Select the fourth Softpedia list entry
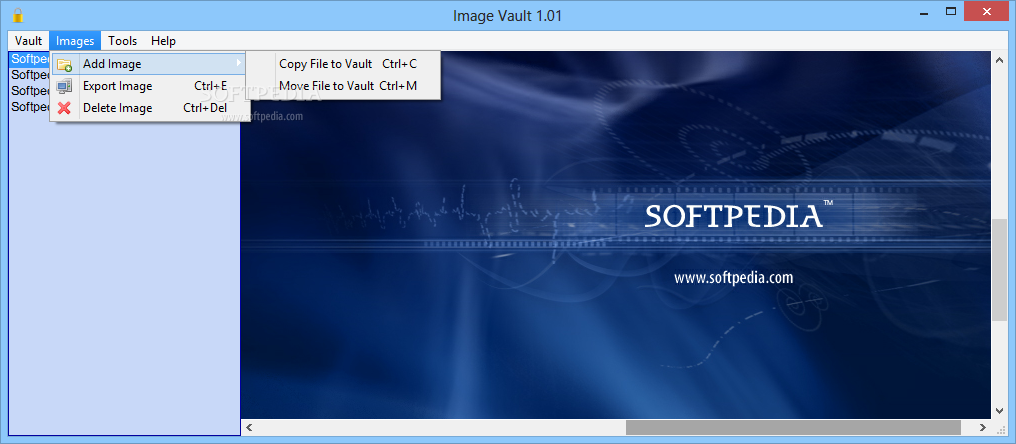 pos(30,106)
